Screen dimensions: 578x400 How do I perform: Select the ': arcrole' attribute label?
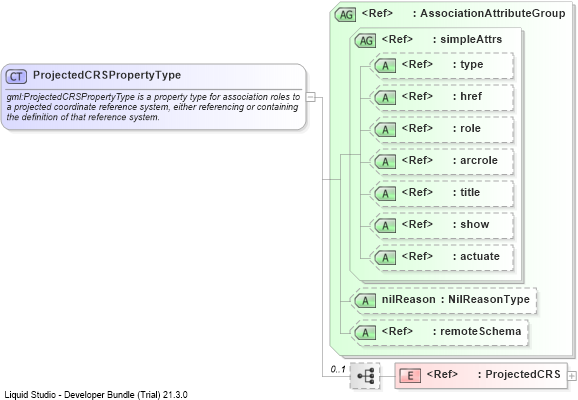coord(475,161)
